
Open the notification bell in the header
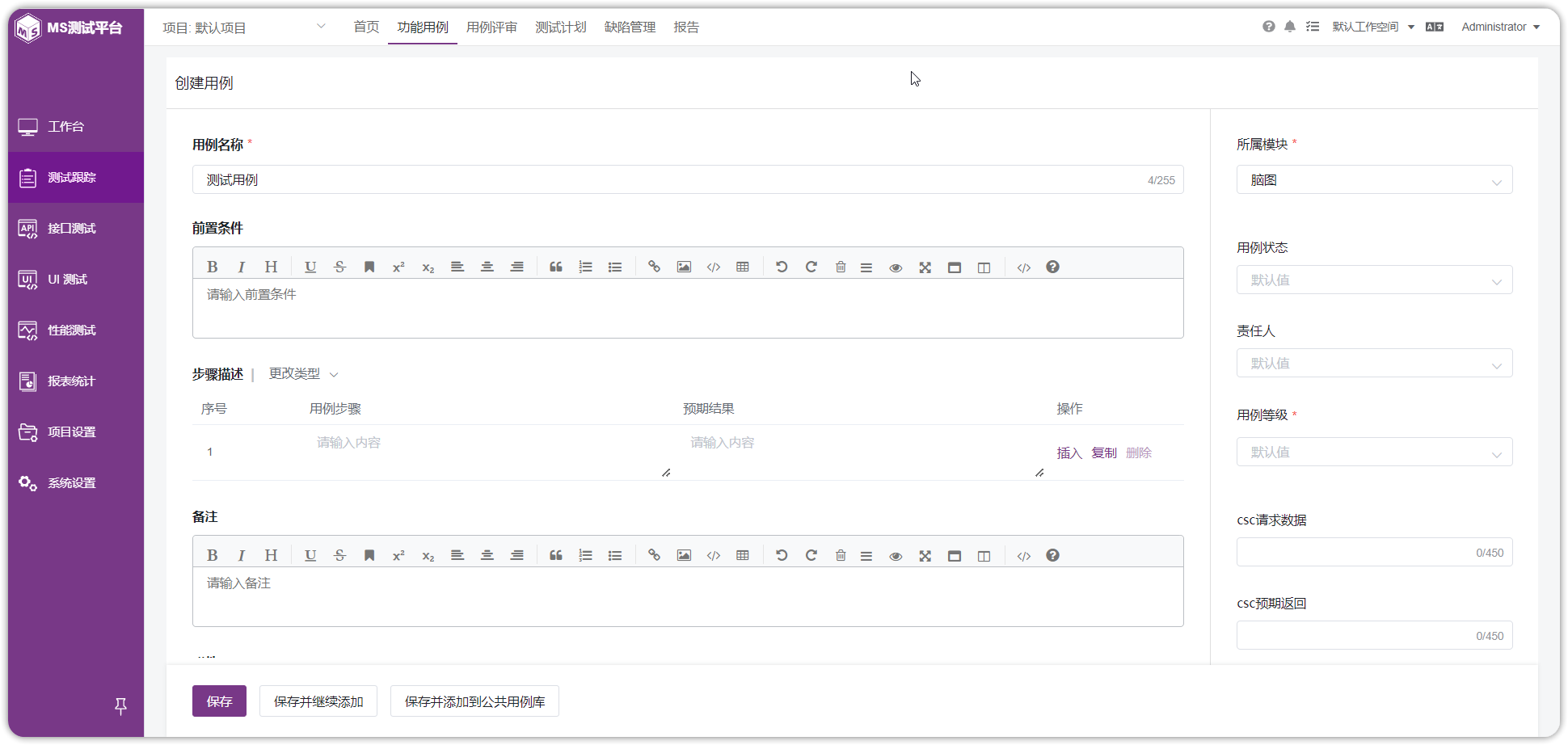[x=1290, y=27]
